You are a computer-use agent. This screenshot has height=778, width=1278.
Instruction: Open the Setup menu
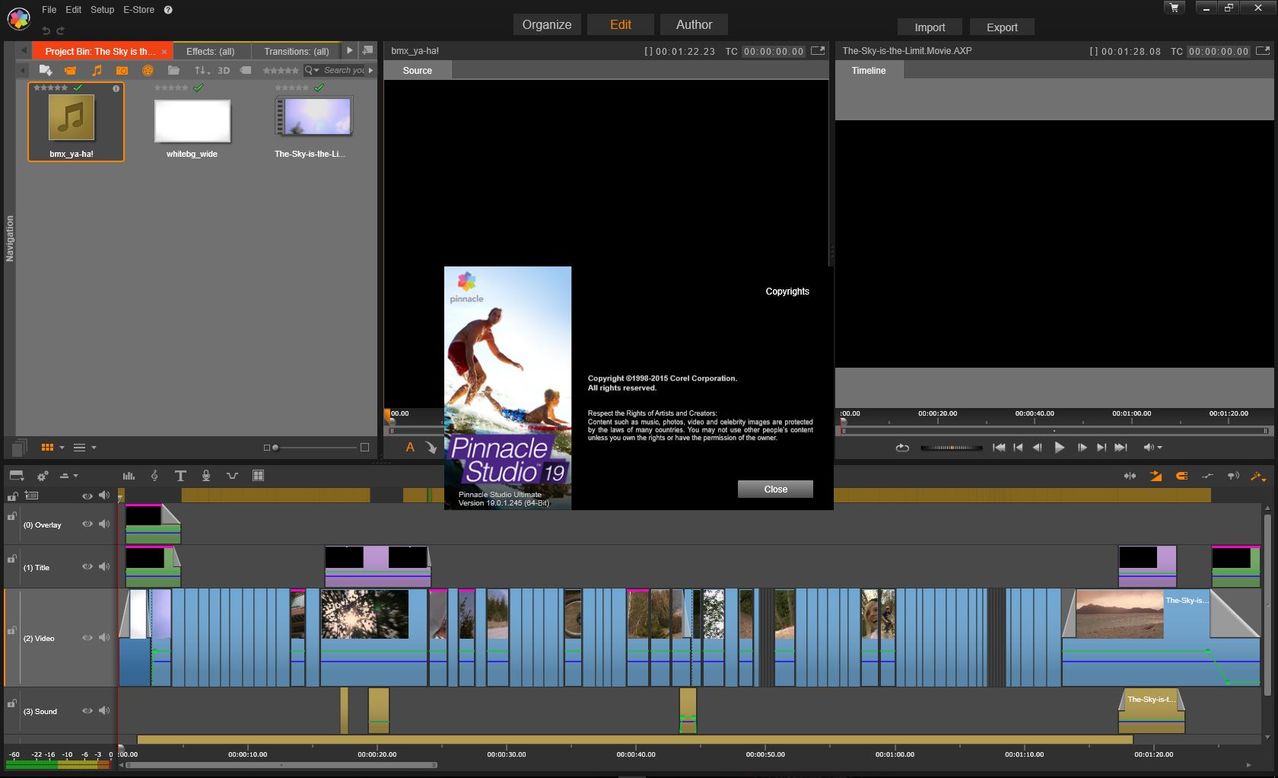point(102,9)
